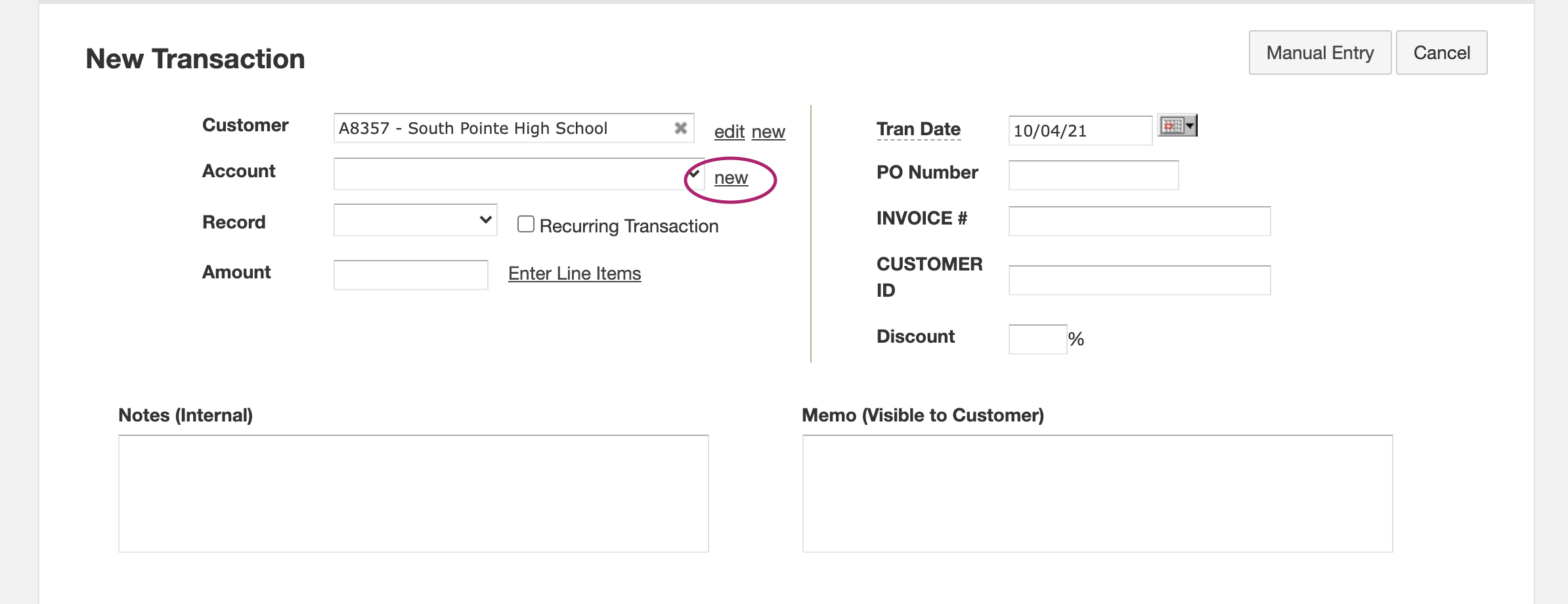This screenshot has height=604, width=1568.
Task: Open the Tran Date calendar picker icon
Action: coord(1177,125)
